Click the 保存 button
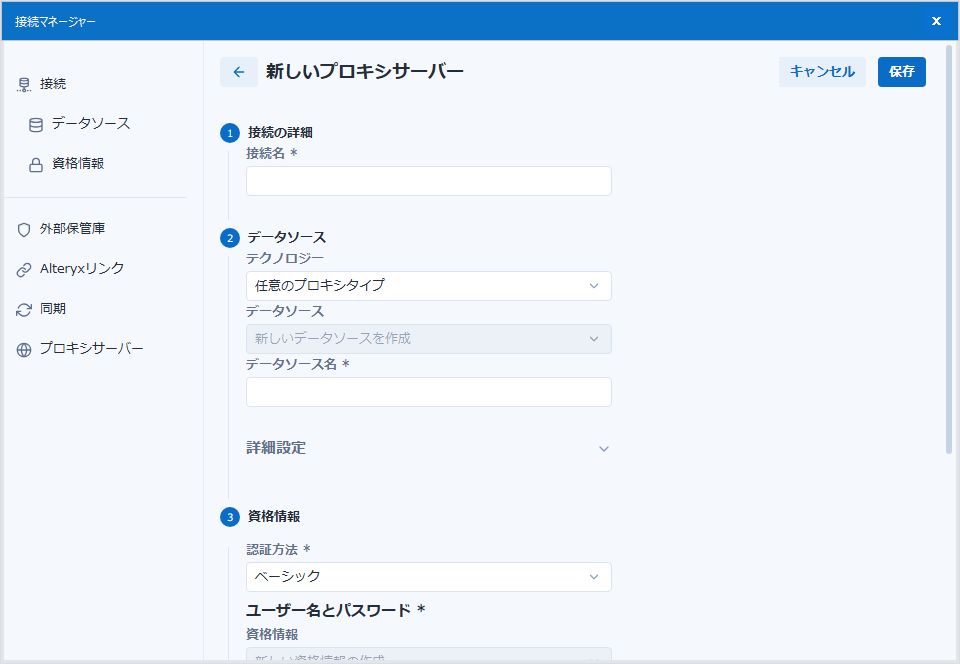This screenshot has height=664, width=960. [x=901, y=72]
